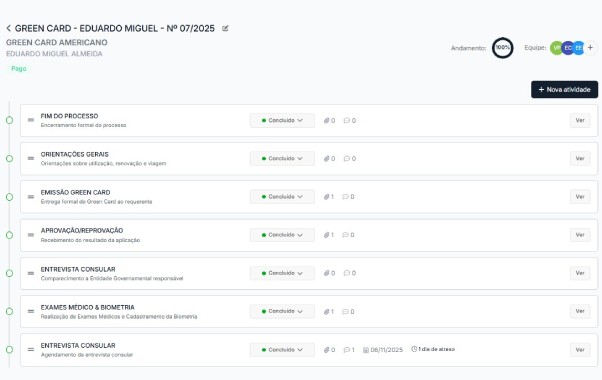Screen dimensions: 602x380
Task: Click Ver on ENTREVISTA CONSULAR Comparecimento row
Action: coord(580,273)
